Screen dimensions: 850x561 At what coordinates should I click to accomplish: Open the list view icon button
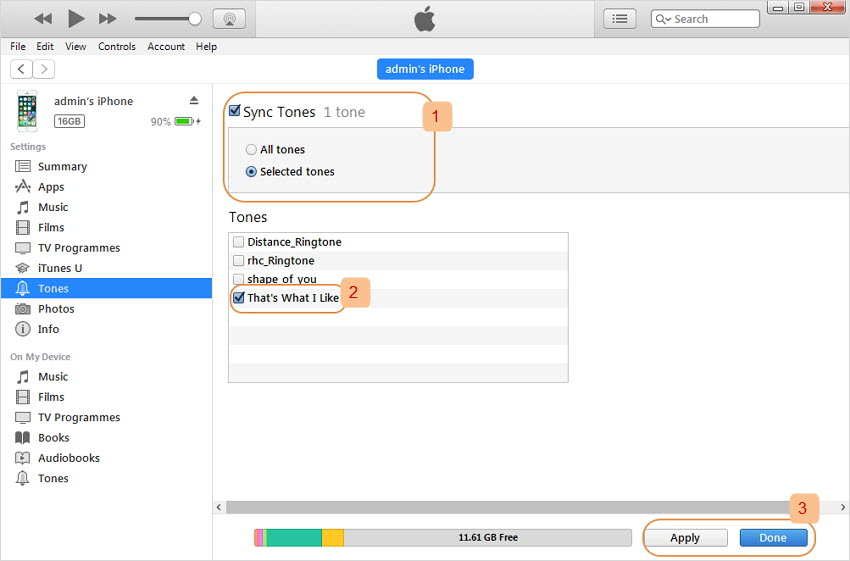coord(620,19)
